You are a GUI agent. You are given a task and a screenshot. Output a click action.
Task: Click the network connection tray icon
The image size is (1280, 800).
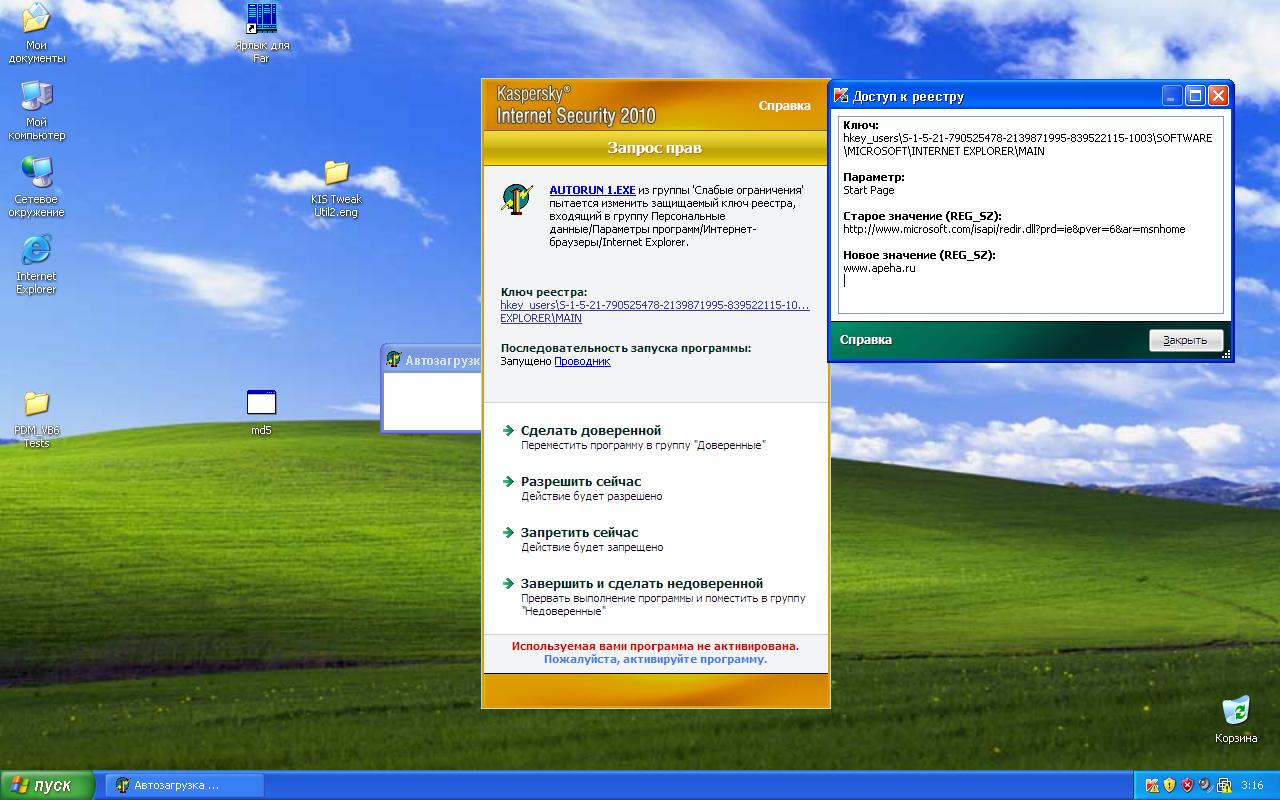[1223, 785]
